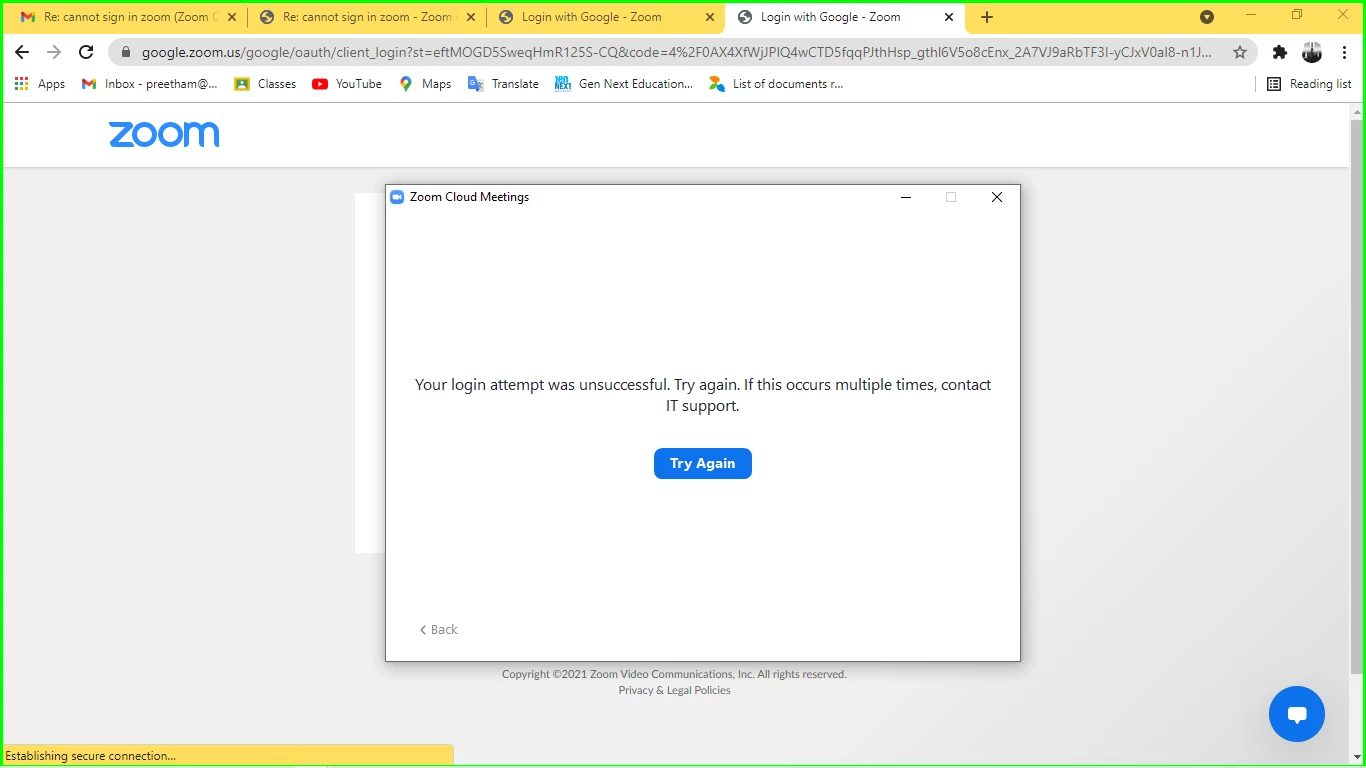Minimize the Zoom Cloud Meetings dialog
Viewport: 1366px width, 768px height.
point(906,197)
